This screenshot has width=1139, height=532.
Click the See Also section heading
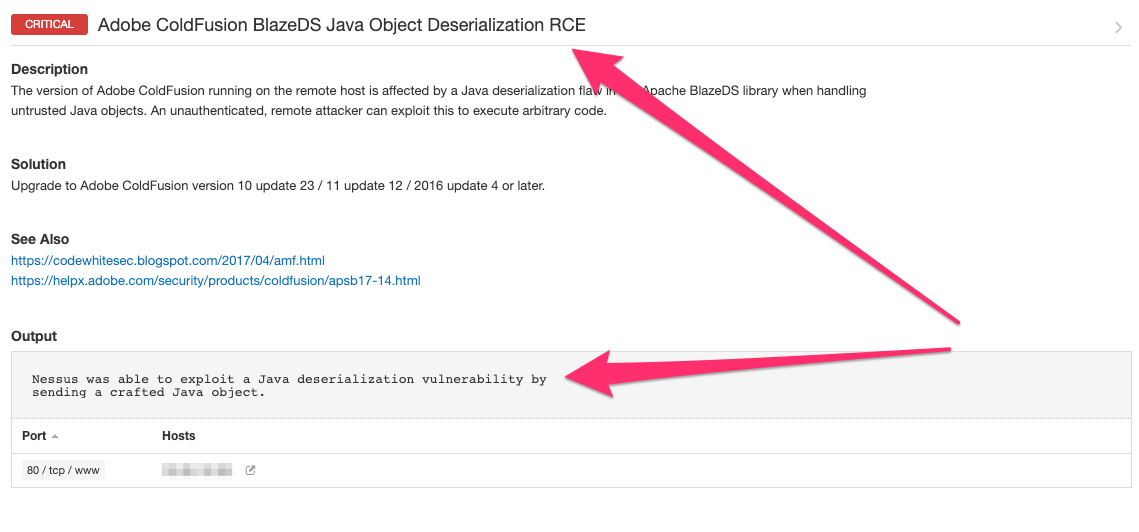[39, 239]
